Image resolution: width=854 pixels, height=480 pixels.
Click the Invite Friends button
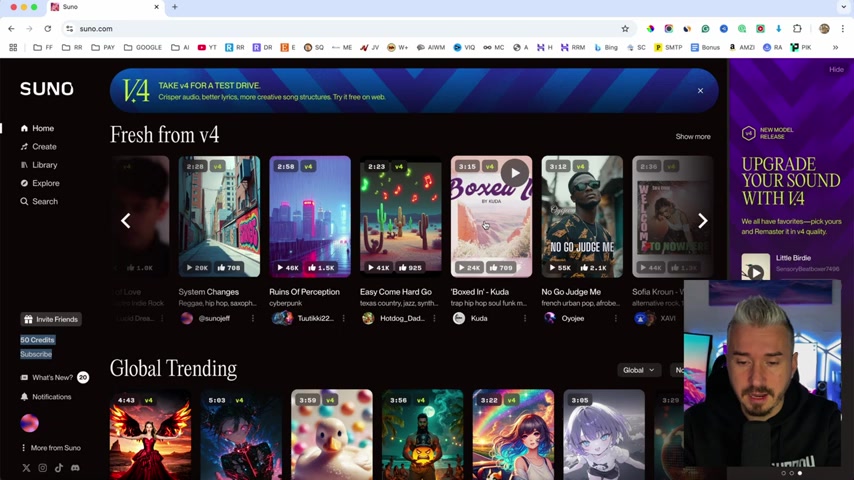click(51, 319)
